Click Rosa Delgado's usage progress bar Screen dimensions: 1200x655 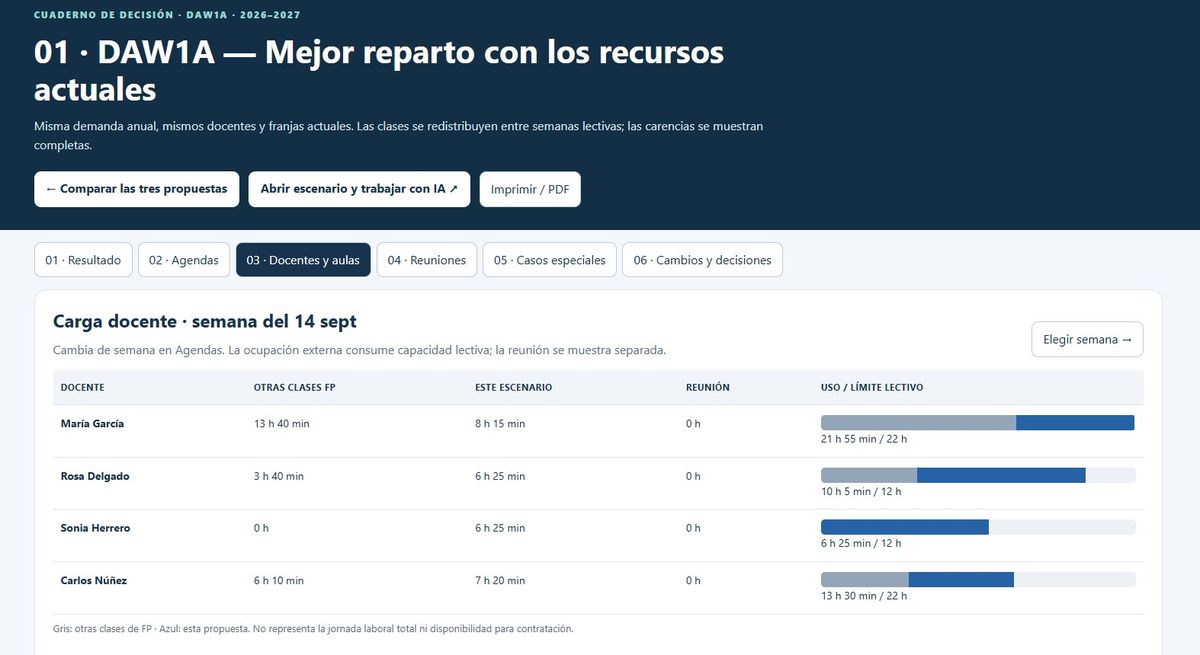click(x=978, y=475)
